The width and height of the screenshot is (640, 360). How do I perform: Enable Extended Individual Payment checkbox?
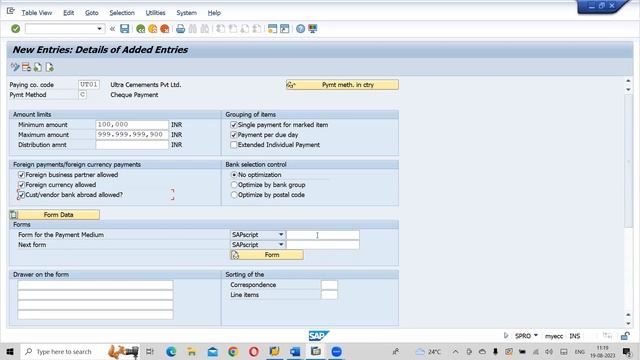[233, 145]
